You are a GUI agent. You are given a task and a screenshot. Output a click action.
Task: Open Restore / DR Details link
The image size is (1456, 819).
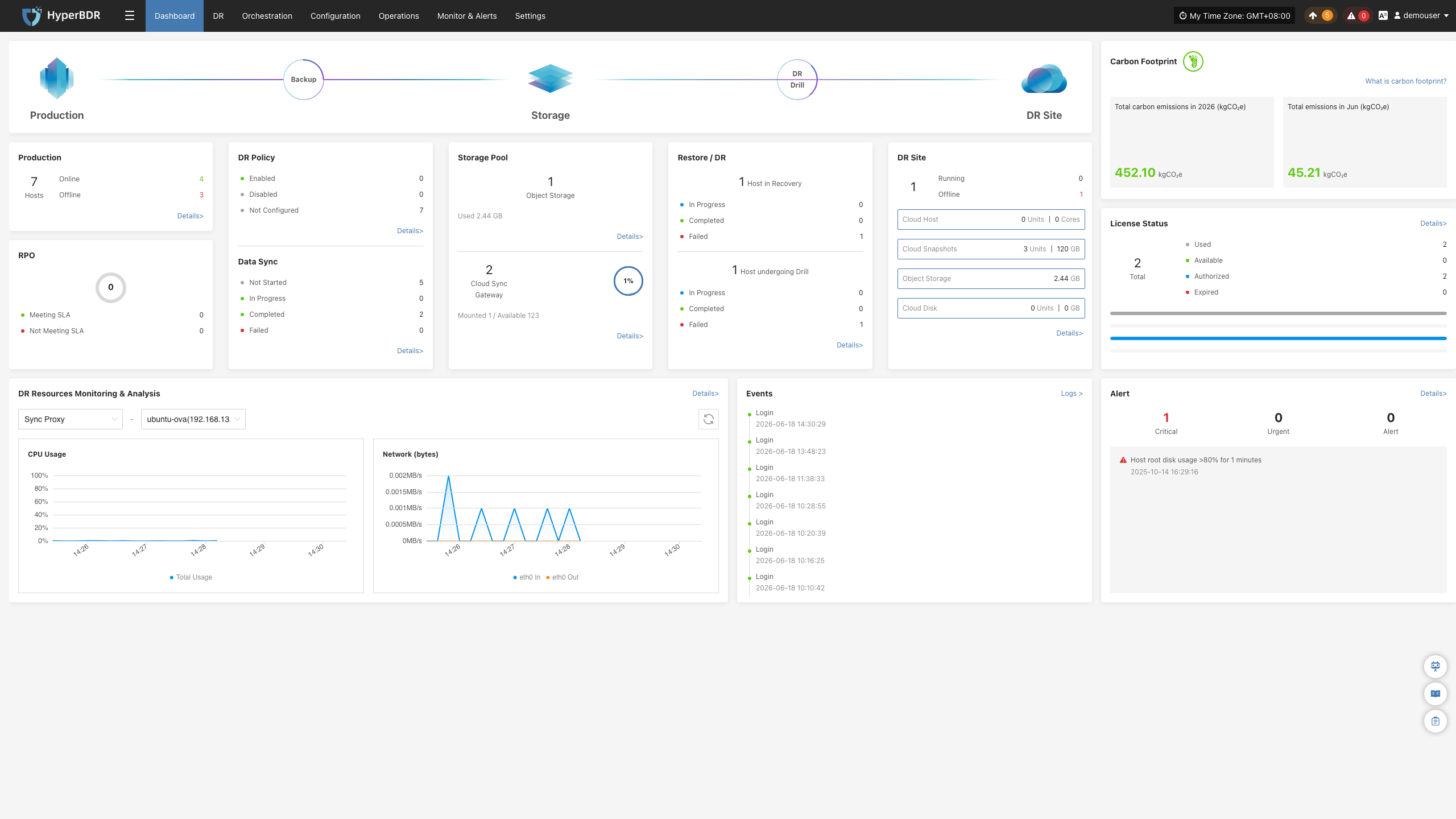click(850, 345)
